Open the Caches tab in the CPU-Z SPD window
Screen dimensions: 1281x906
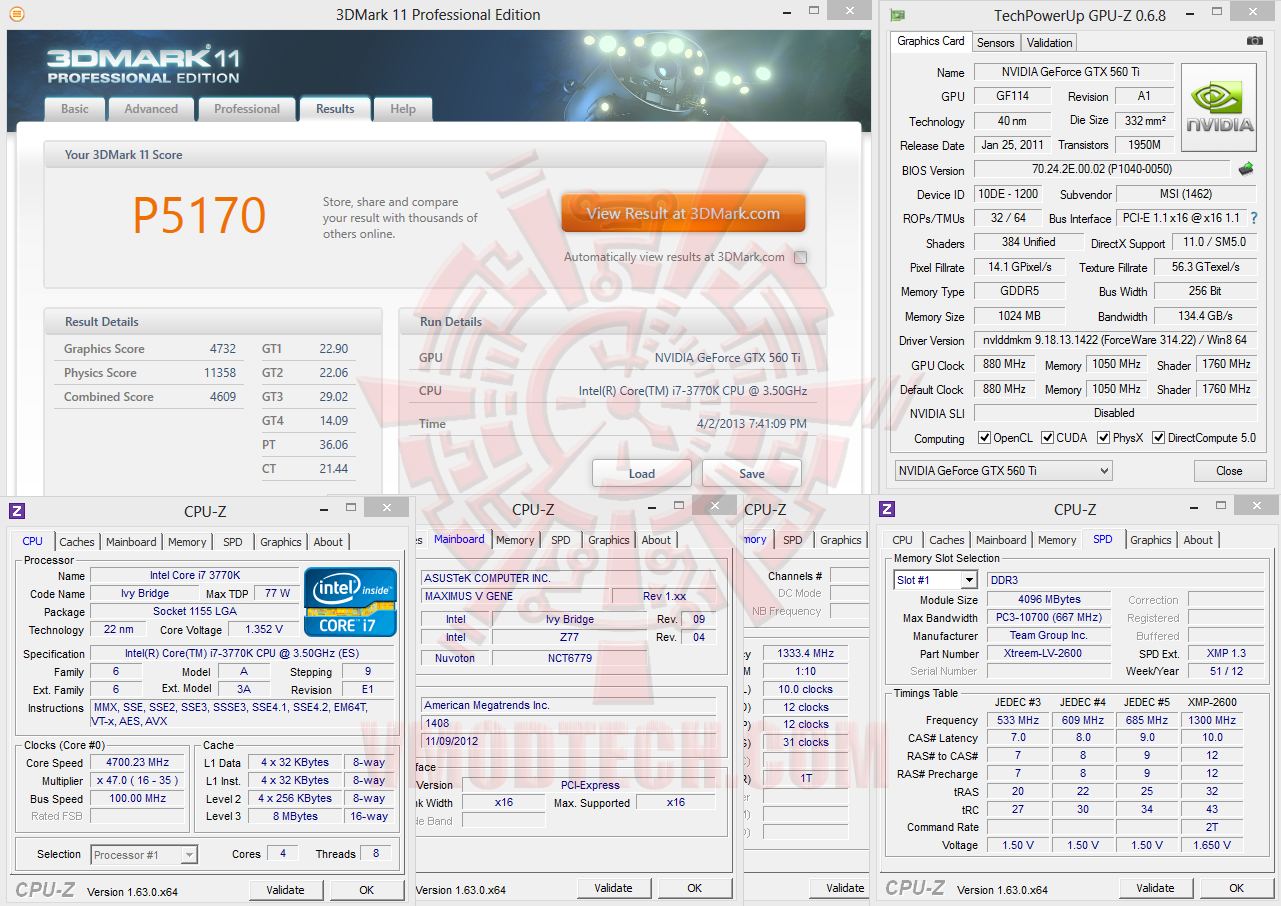947,540
